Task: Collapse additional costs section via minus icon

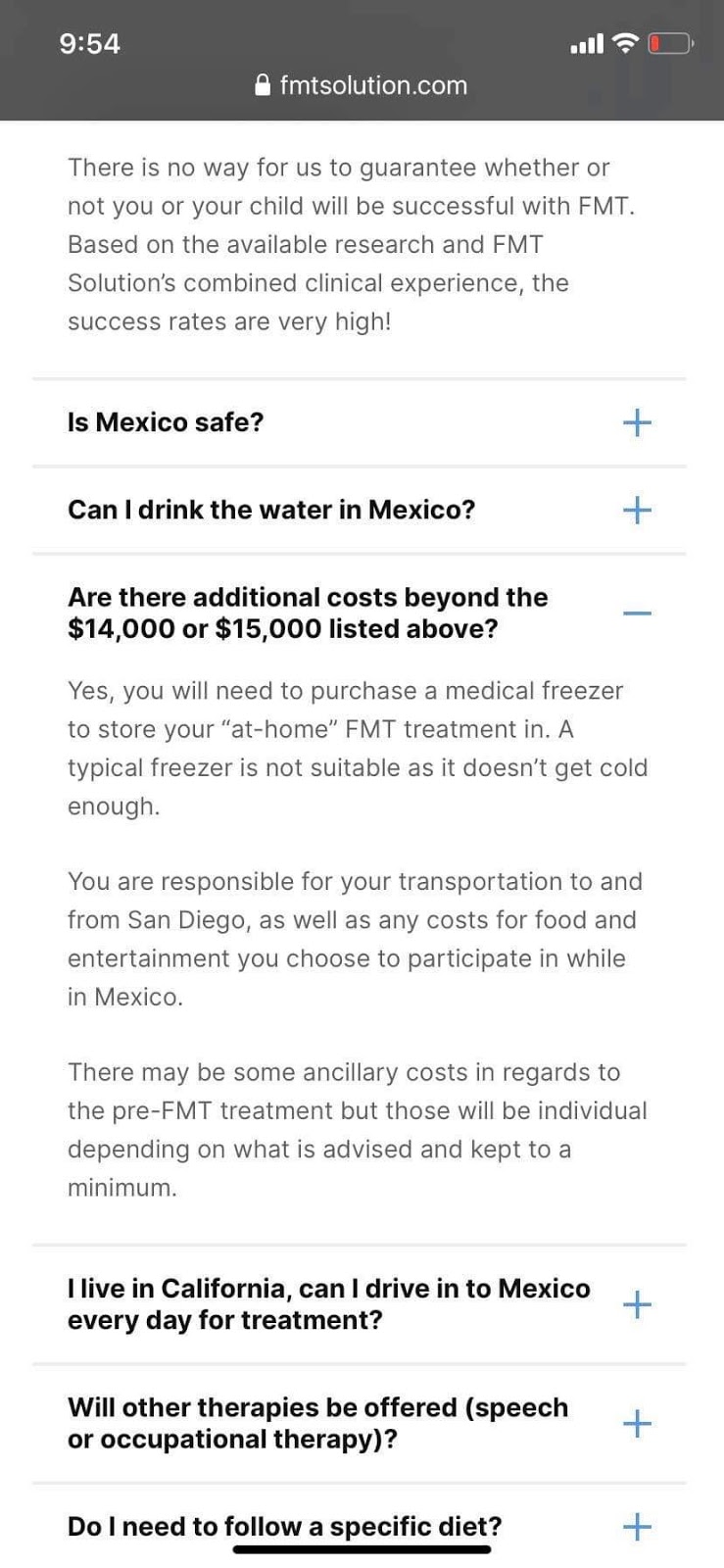Action: pos(637,613)
